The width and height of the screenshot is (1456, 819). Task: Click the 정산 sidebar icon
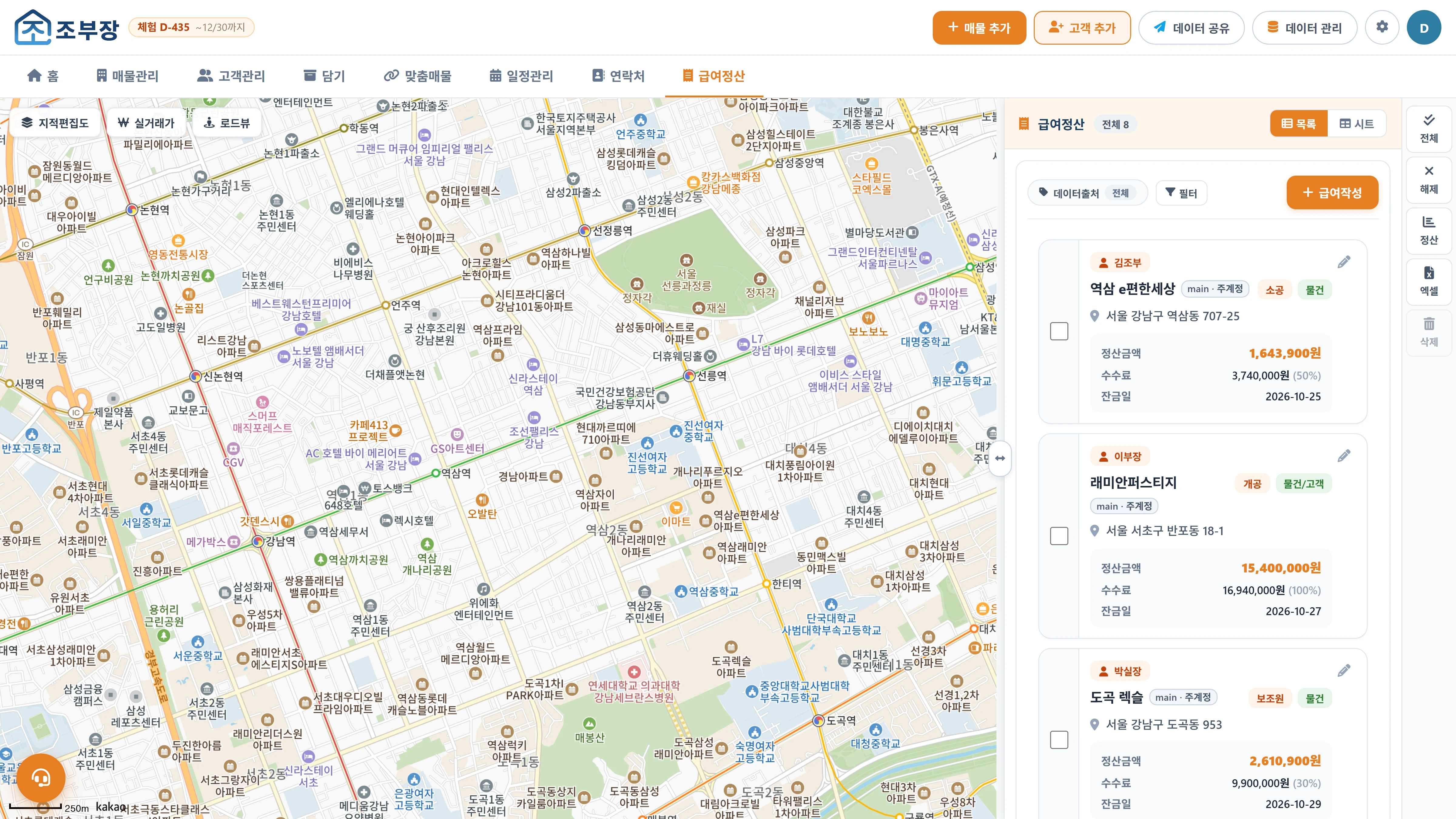pyautogui.click(x=1429, y=231)
